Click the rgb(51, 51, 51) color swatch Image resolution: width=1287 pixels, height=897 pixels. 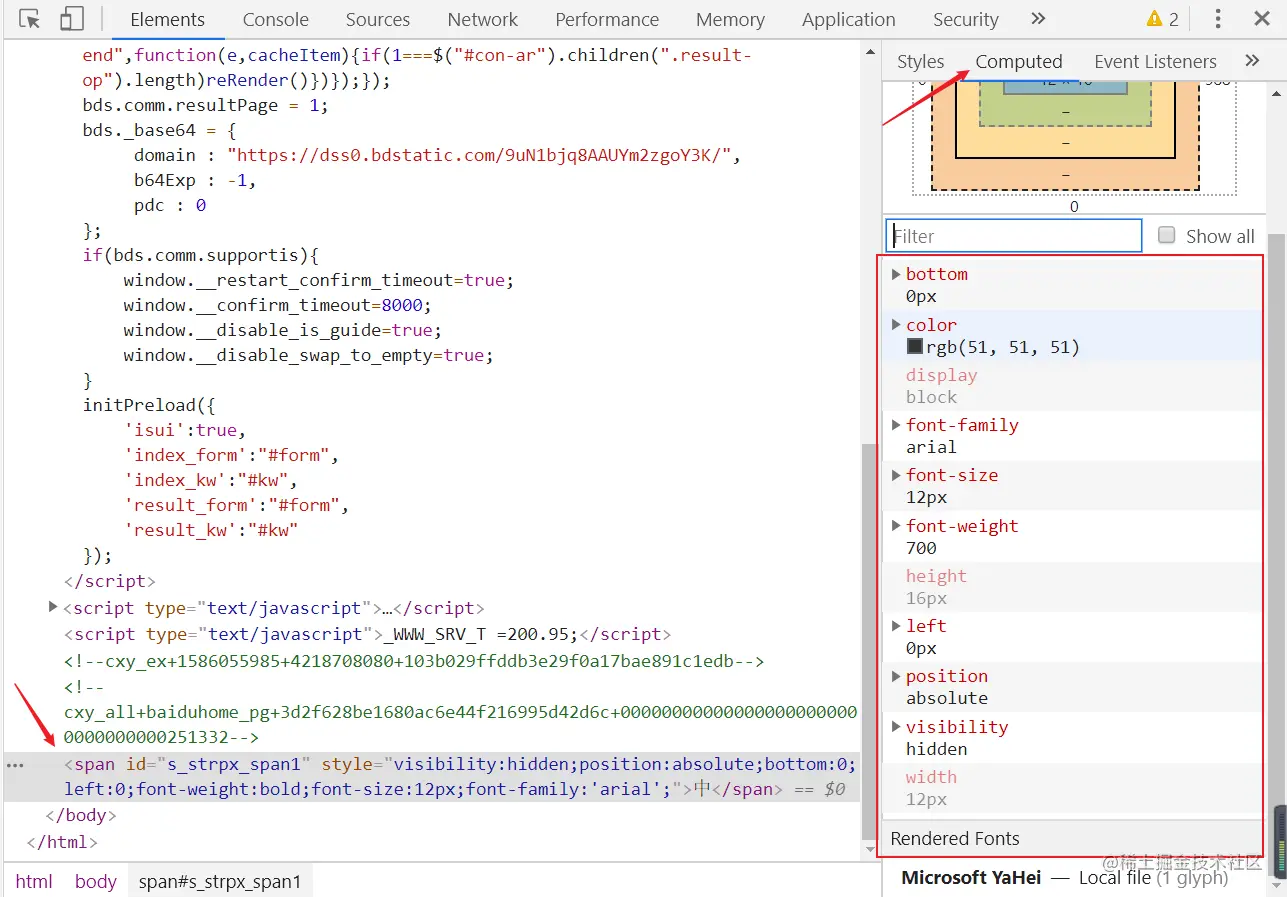coord(914,347)
